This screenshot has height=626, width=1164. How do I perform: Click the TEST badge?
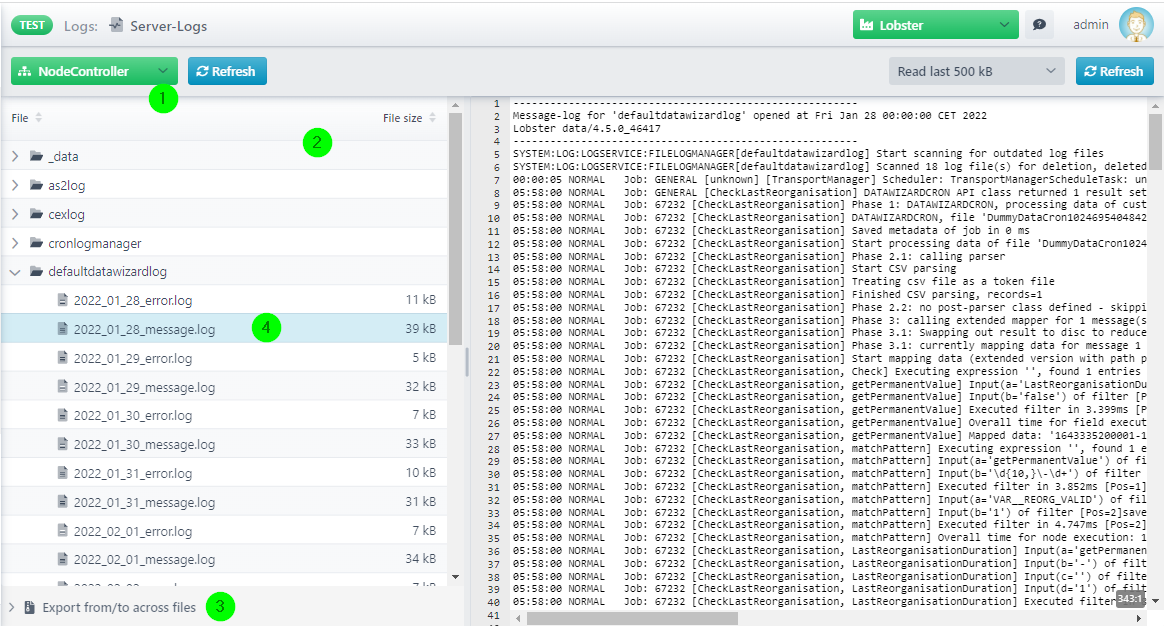(x=32, y=25)
